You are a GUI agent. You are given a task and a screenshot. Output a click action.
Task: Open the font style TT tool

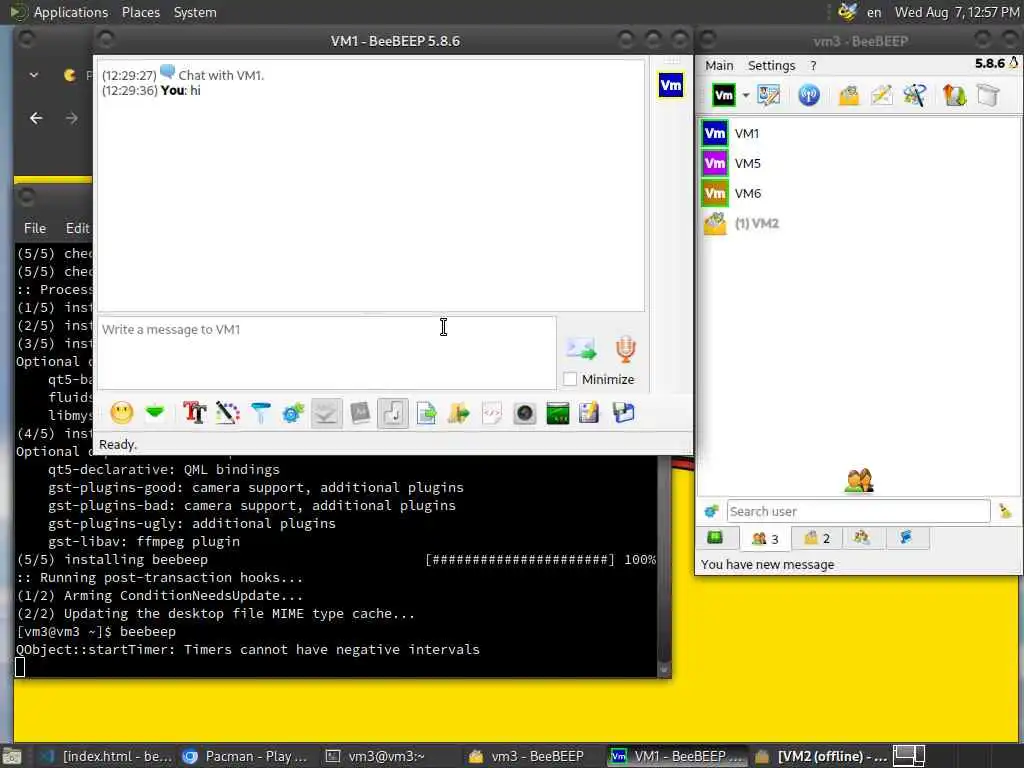194,413
